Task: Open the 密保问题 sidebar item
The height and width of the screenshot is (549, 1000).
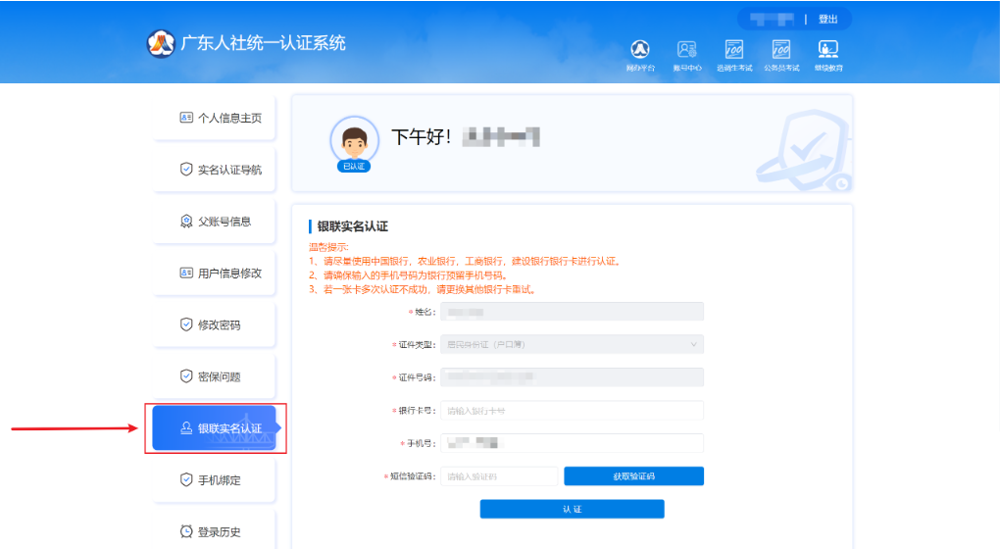Action: click(x=214, y=376)
